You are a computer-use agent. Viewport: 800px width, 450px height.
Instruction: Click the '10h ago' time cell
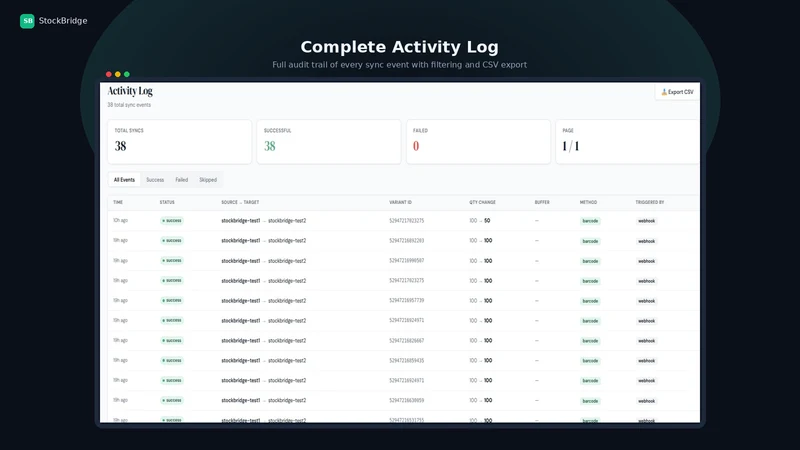[x=120, y=220]
